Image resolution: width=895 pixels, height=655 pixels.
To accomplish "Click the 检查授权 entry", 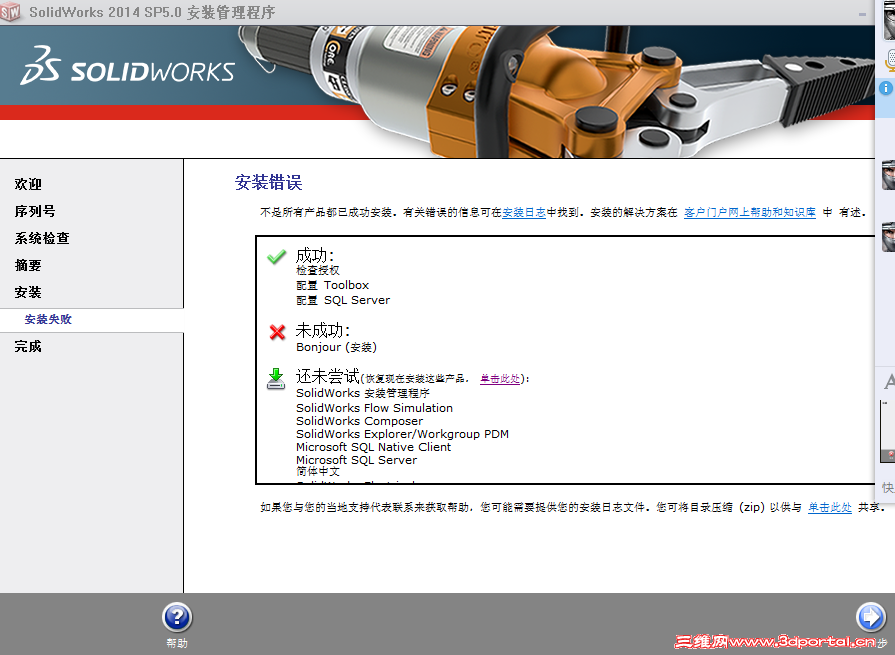I will [318, 270].
